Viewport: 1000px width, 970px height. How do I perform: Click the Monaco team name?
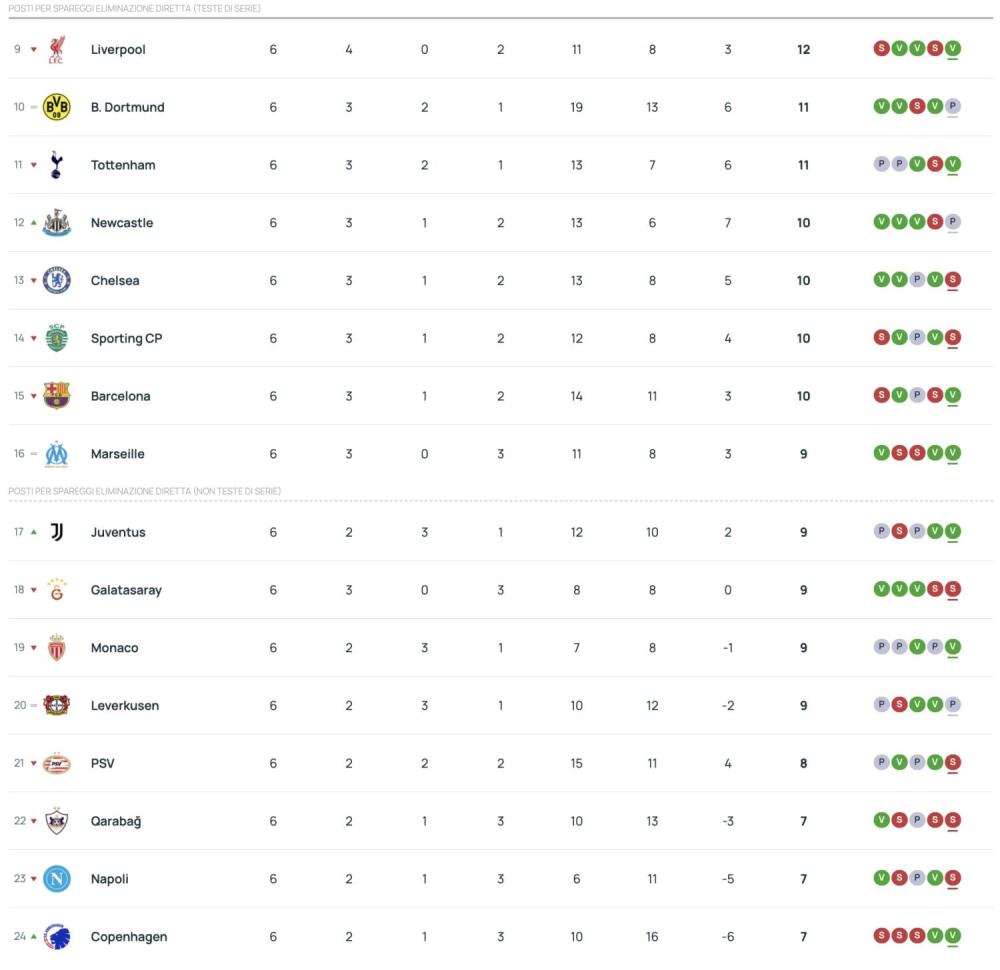click(x=115, y=648)
